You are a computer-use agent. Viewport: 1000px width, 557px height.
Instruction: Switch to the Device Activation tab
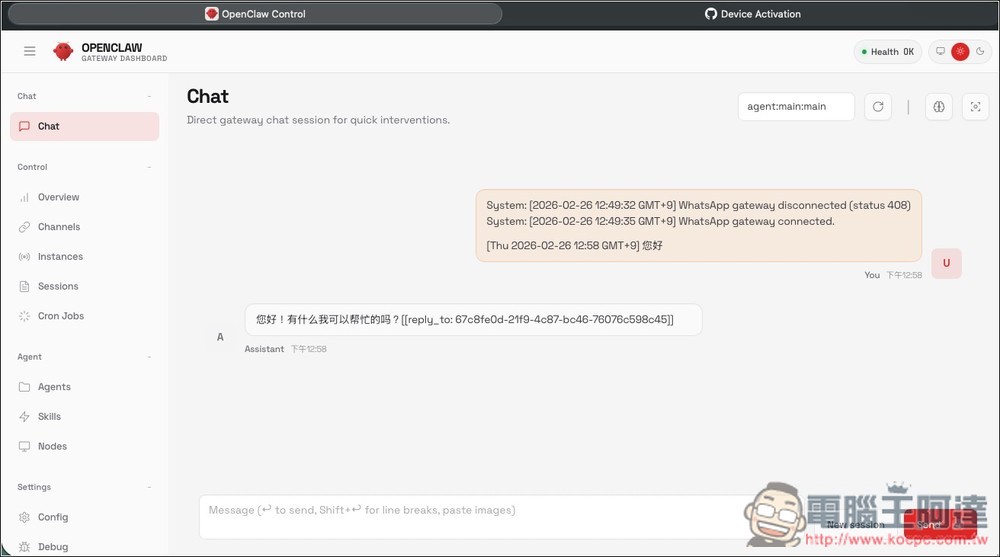[x=753, y=14]
